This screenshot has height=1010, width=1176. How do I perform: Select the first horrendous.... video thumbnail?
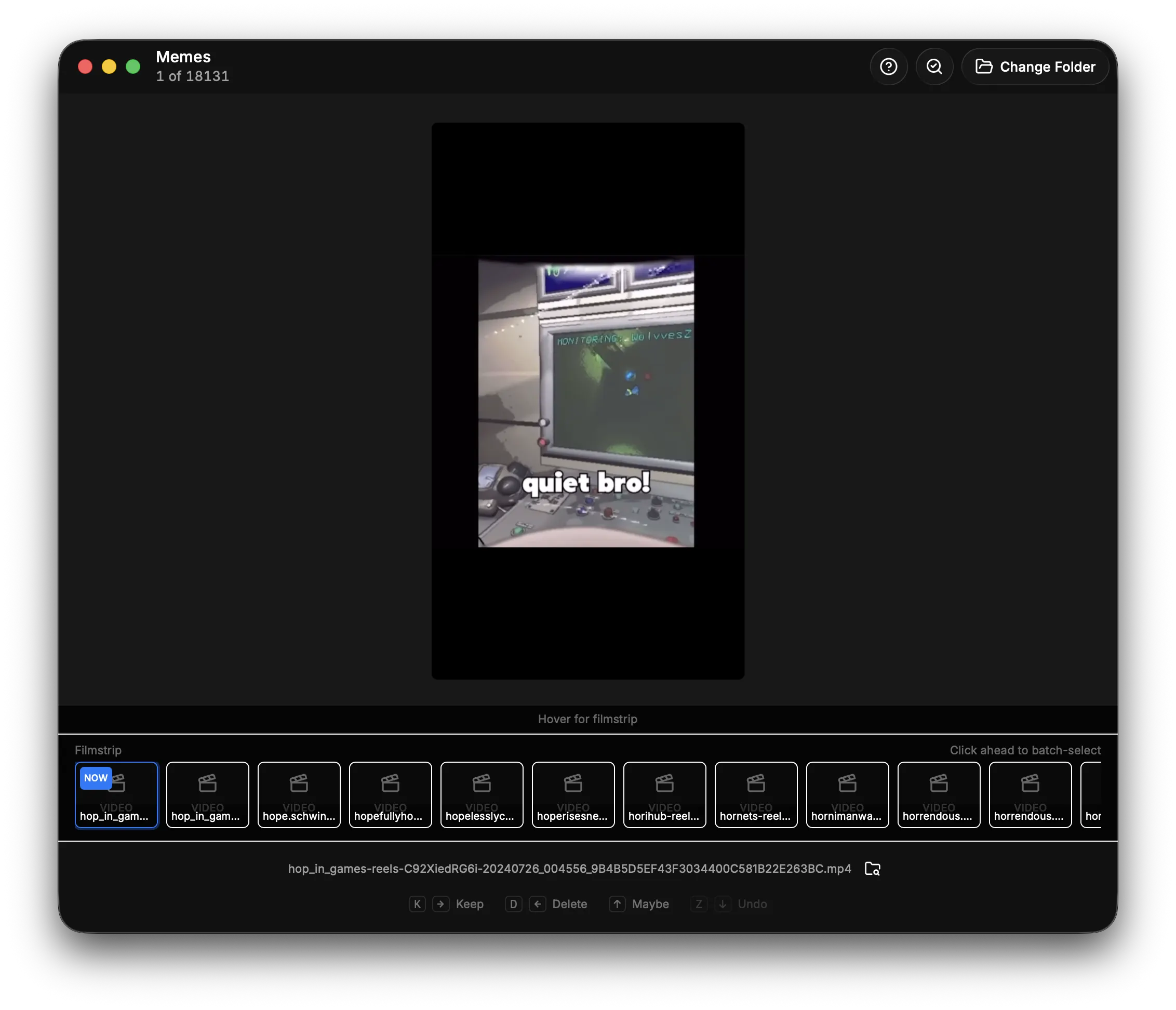click(939, 795)
